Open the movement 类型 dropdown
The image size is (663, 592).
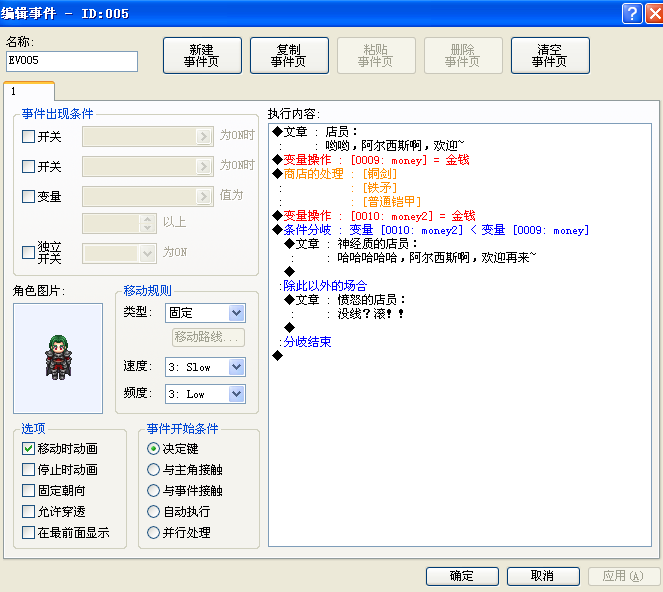(x=236, y=313)
